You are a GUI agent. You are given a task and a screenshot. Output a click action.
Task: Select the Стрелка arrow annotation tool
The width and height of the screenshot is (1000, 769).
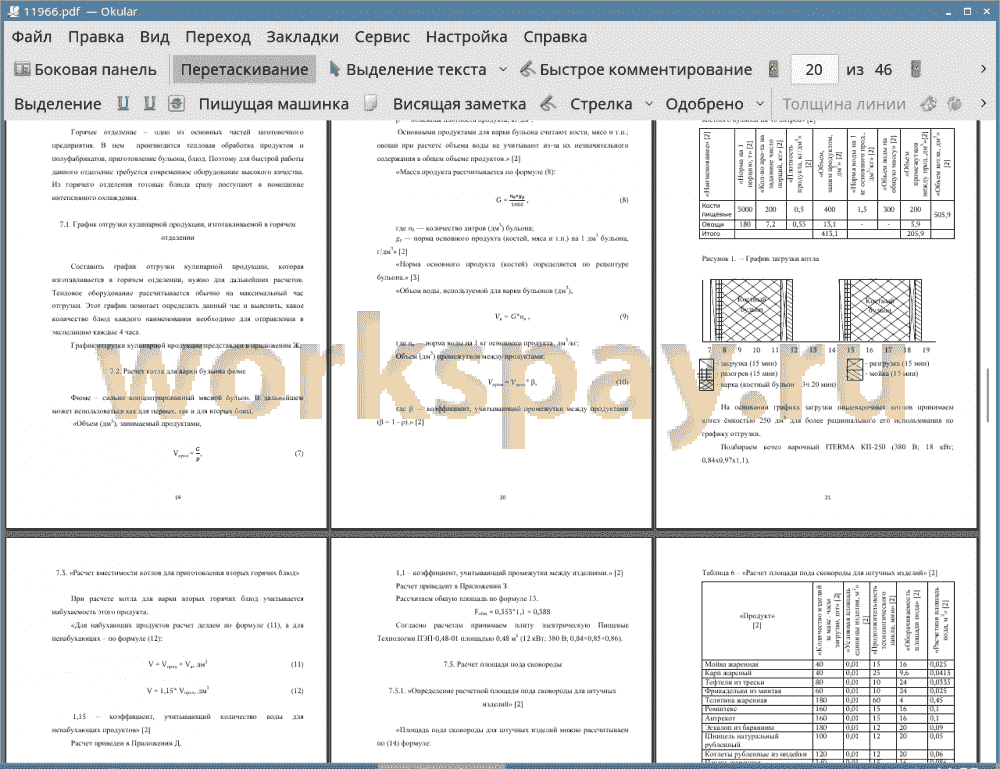click(601, 104)
